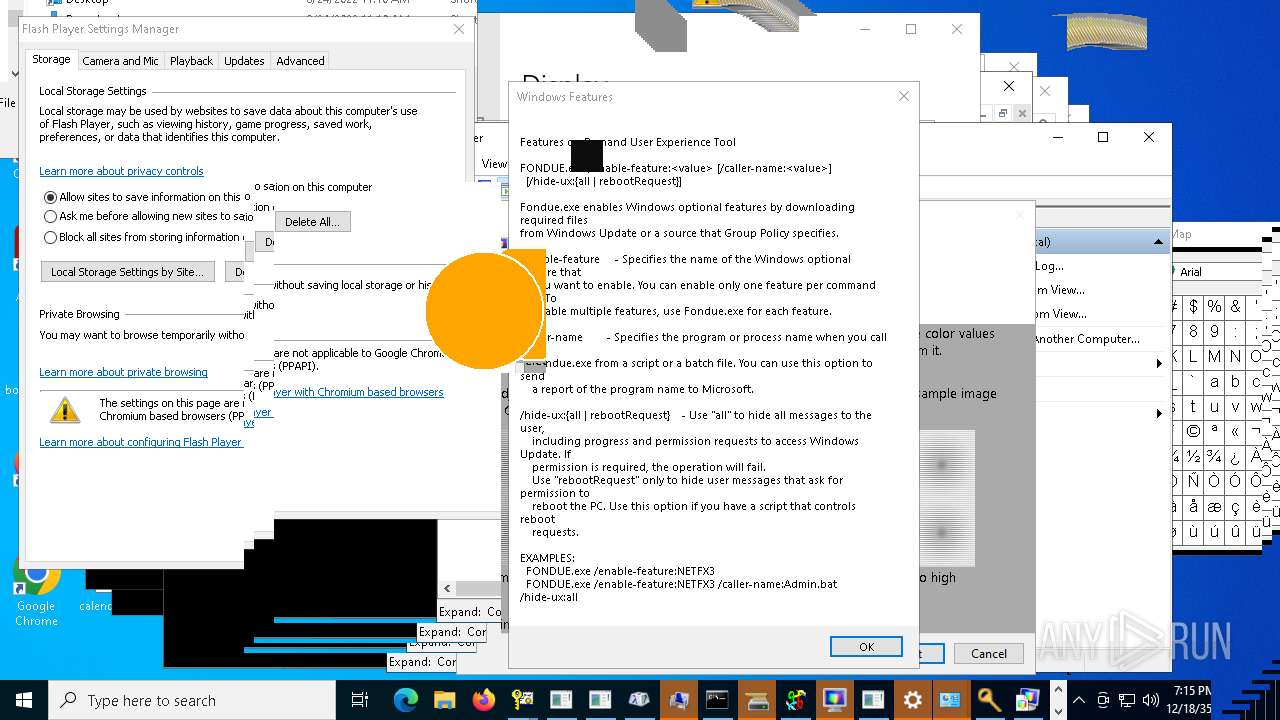The height and width of the screenshot is (720, 1280).
Task: Open the scanner device taskbar icon
Action: [x=756, y=700]
